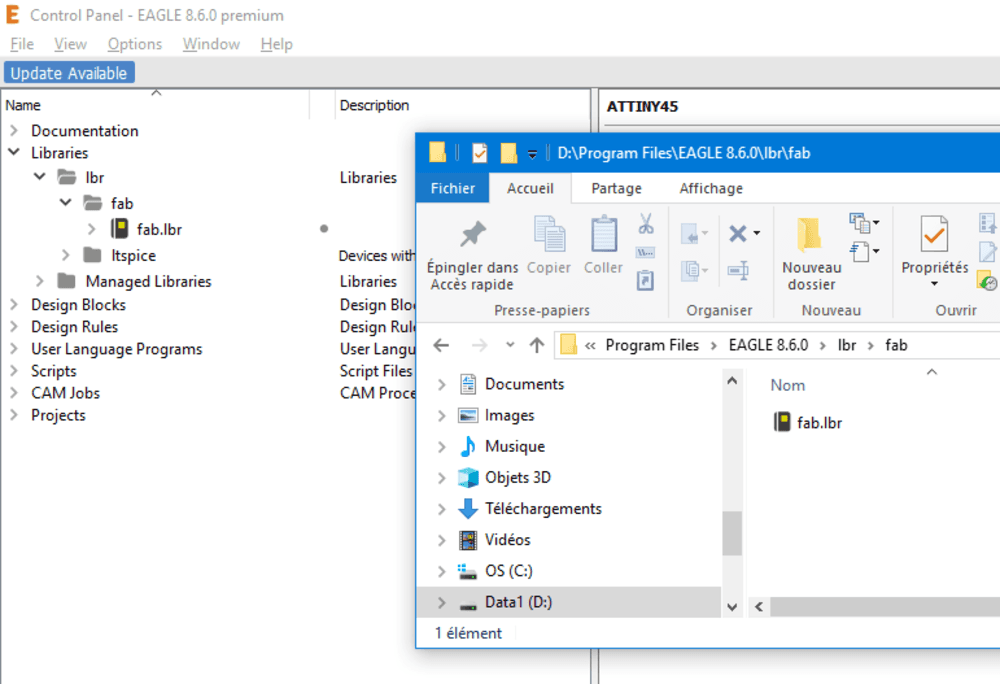Open the Help menu
Image resolution: width=1000 pixels, height=684 pixels.
pos(277,44)
